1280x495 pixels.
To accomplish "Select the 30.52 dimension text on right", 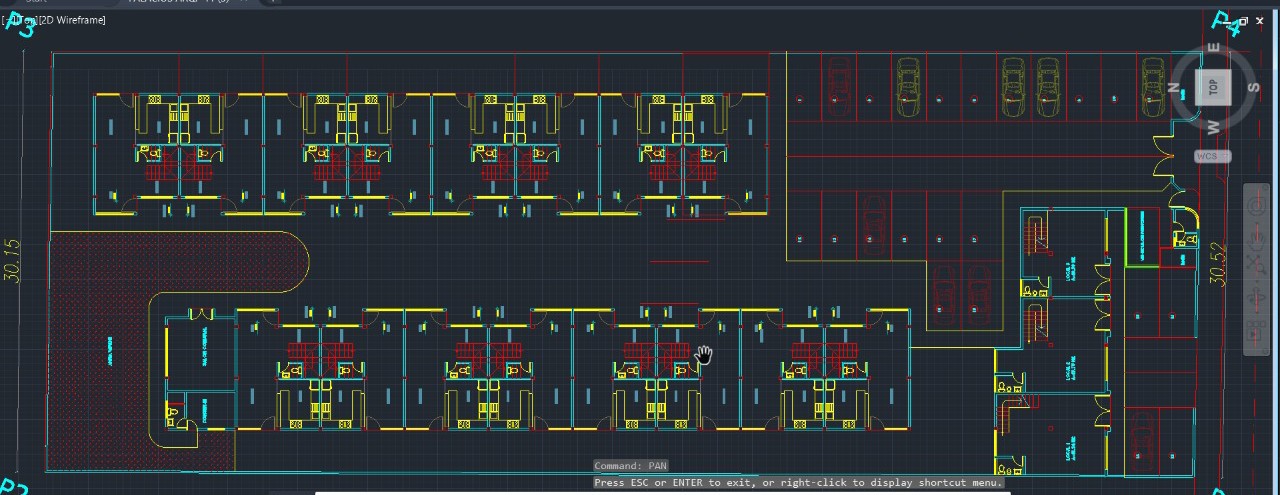I will click(x=1218, y=264).
